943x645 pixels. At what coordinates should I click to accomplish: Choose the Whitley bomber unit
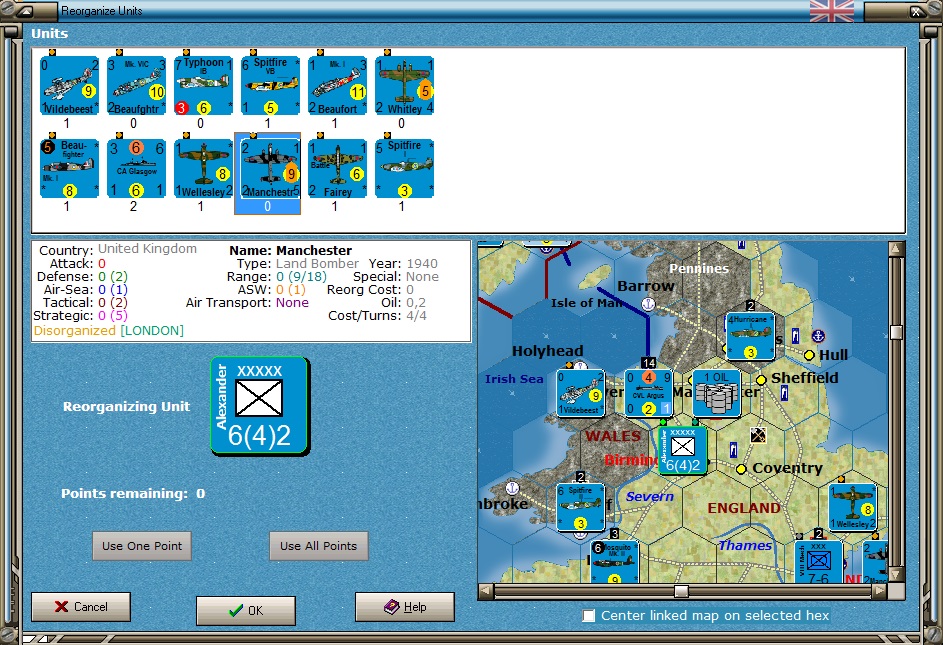click(404, 85)
